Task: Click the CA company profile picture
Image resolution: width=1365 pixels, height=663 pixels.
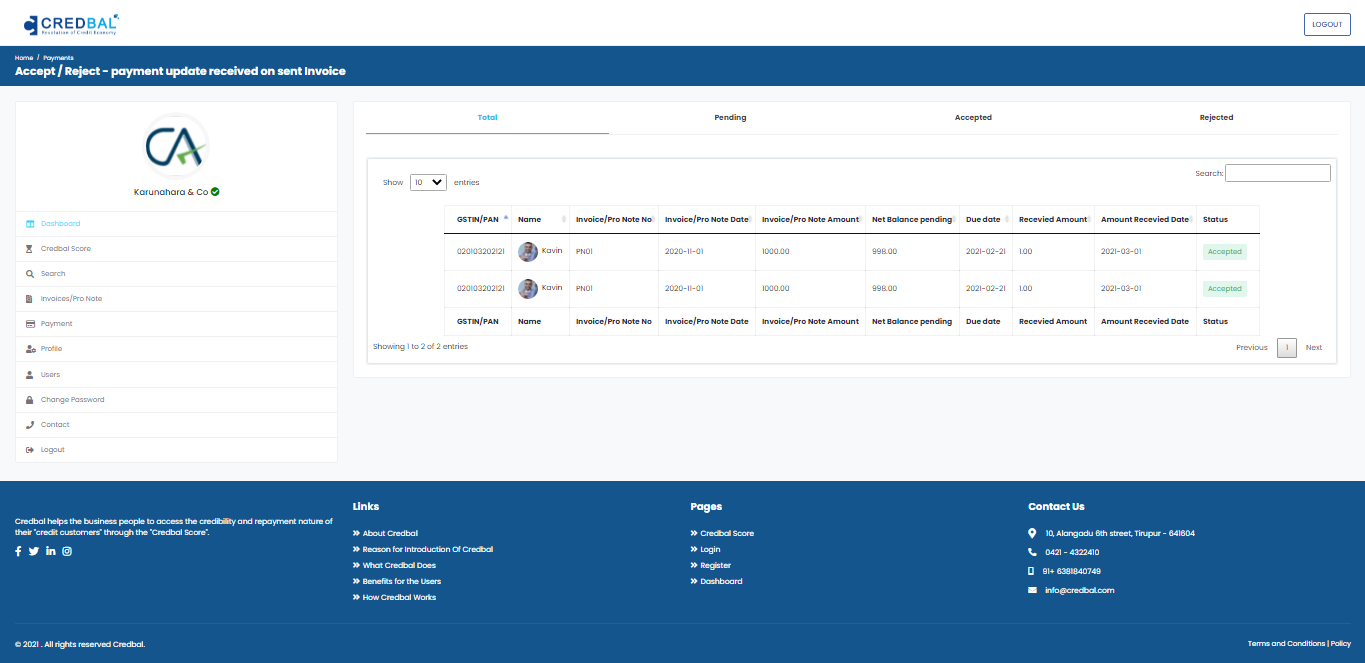Action: point(176,146)
